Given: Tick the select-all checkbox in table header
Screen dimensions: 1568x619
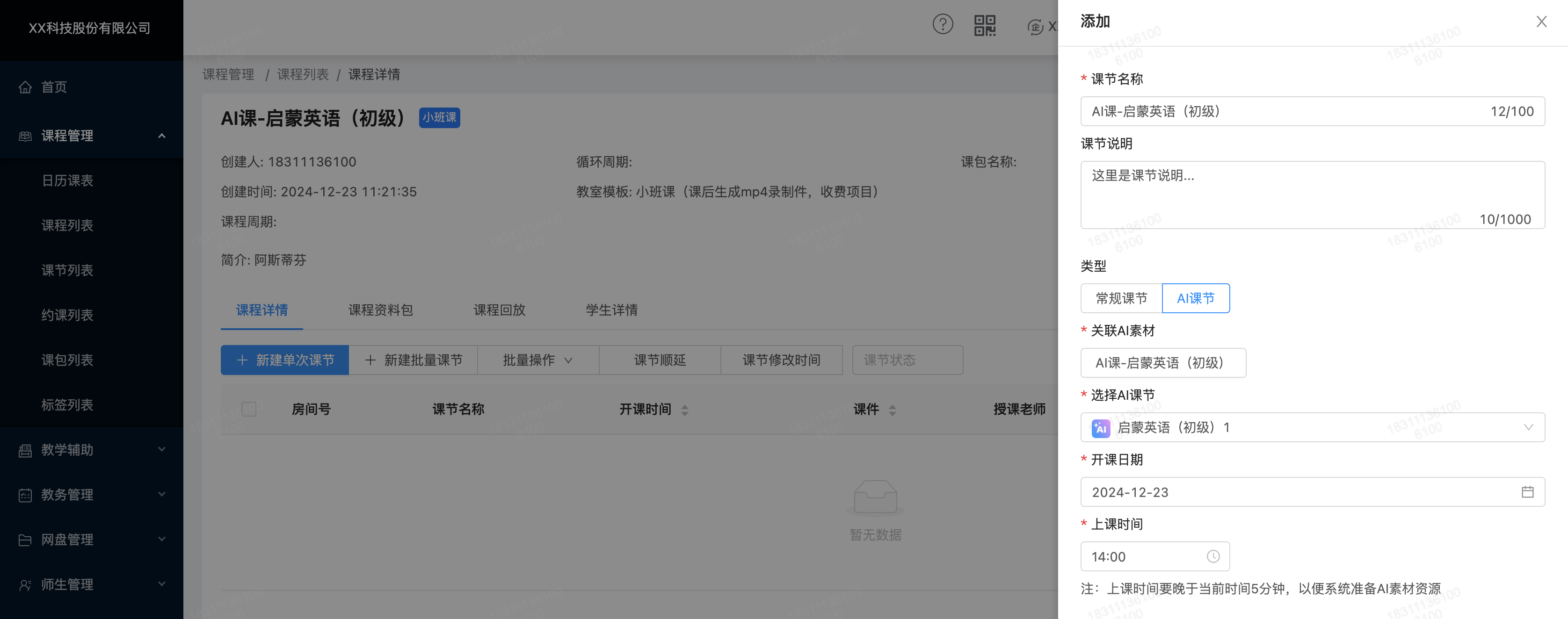Looking at the screenshot, I should 248,409.
